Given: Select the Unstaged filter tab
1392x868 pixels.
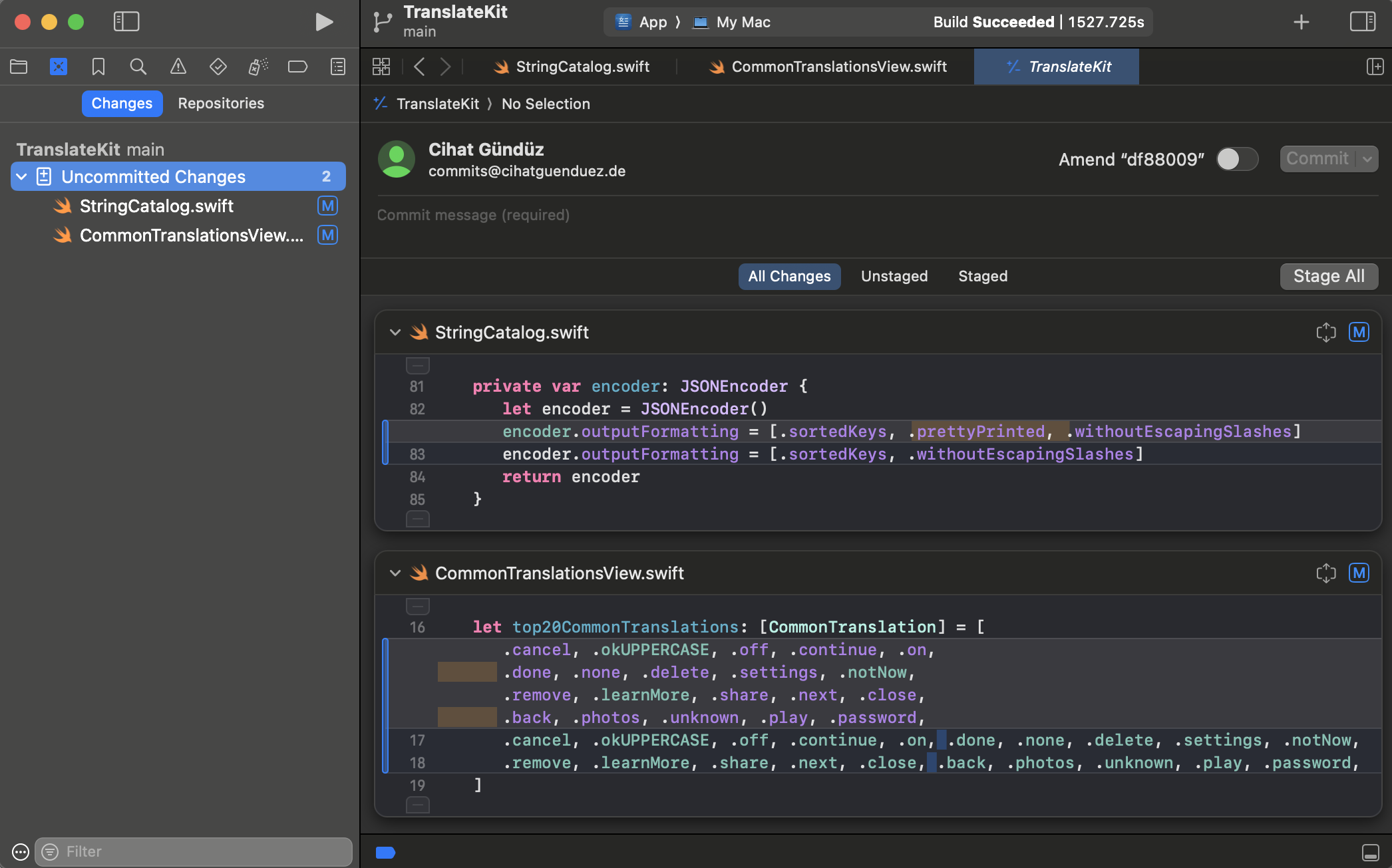Looking at the screenshot, I should coord(894,276).
